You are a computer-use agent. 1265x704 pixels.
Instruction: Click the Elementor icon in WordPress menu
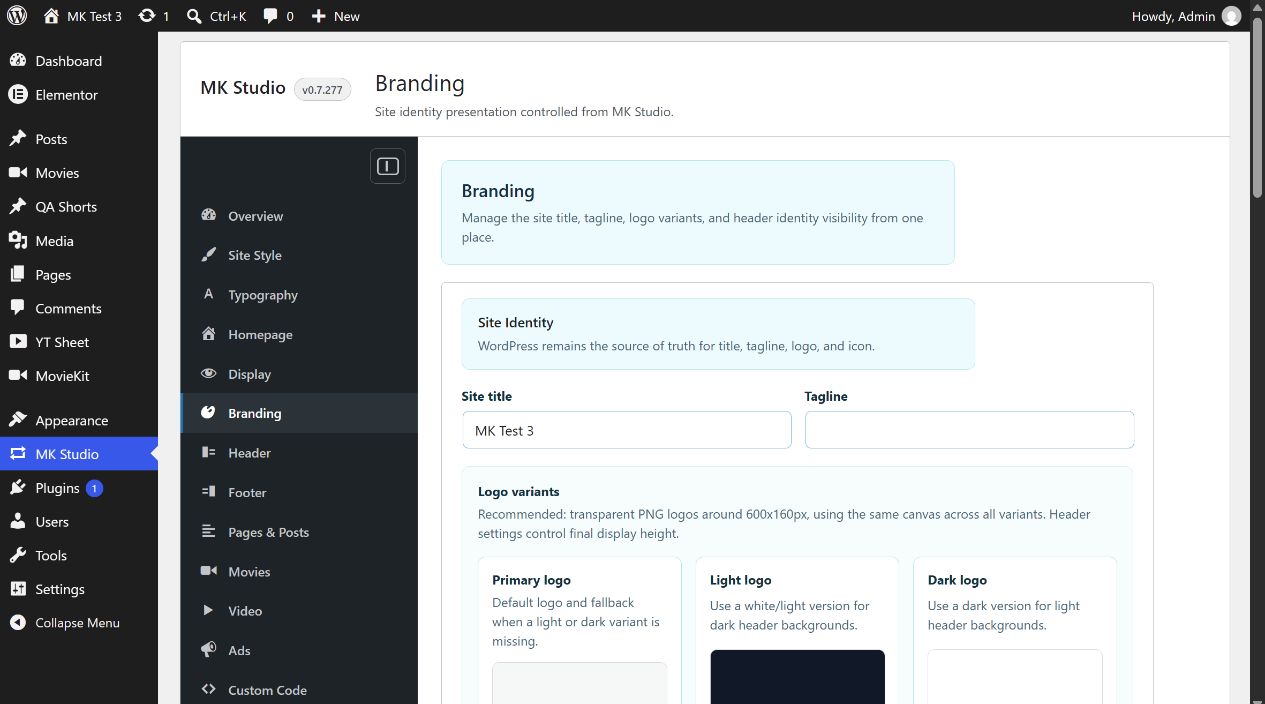coord(17,95)
